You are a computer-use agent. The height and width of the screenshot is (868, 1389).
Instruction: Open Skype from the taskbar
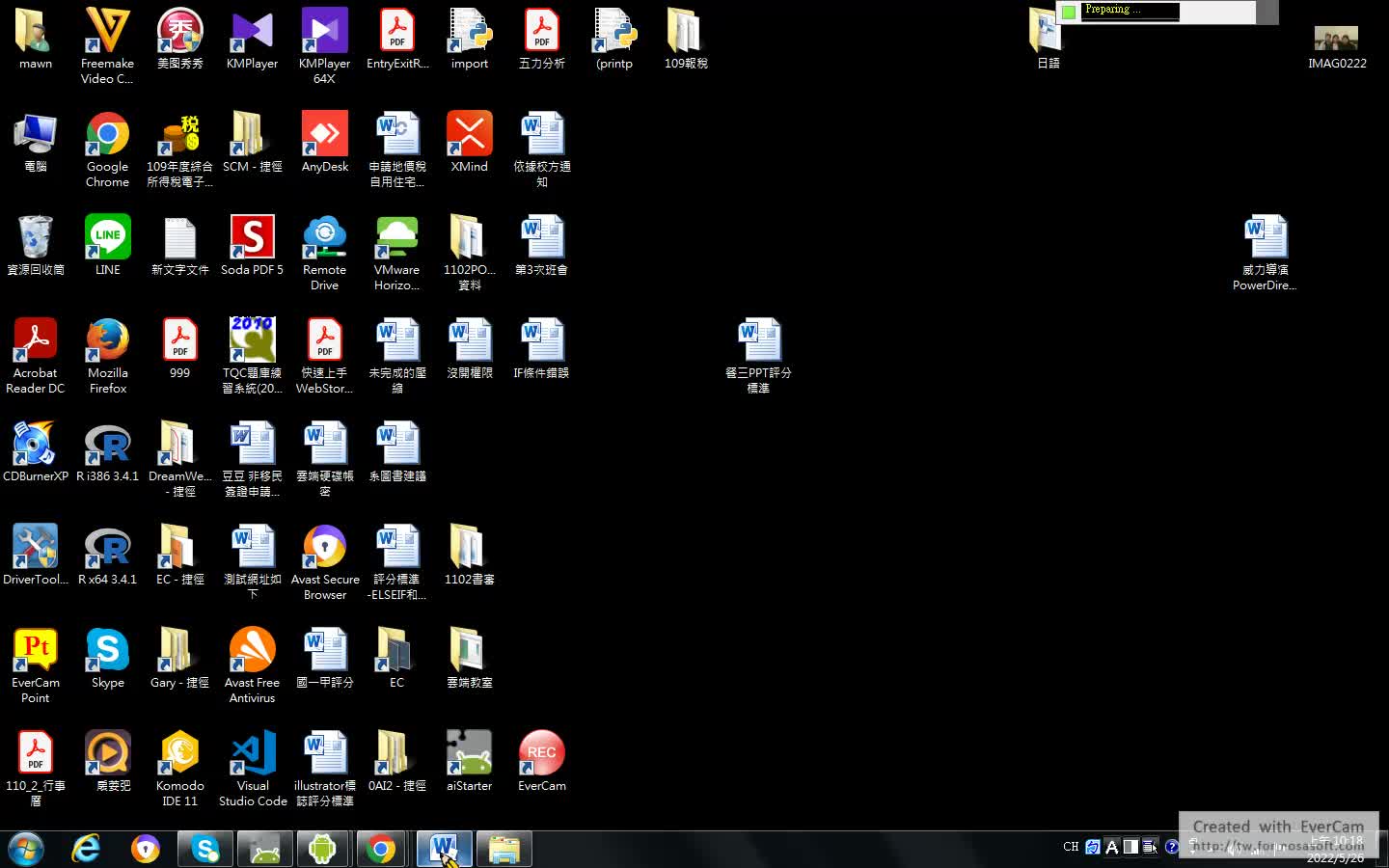205,849
